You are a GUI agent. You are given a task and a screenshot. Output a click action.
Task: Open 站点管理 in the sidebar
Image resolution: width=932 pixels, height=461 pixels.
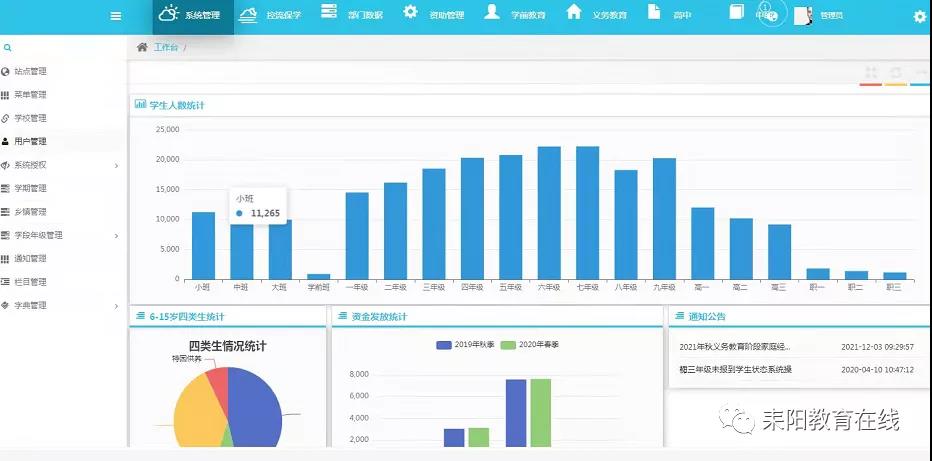[30, 71]
